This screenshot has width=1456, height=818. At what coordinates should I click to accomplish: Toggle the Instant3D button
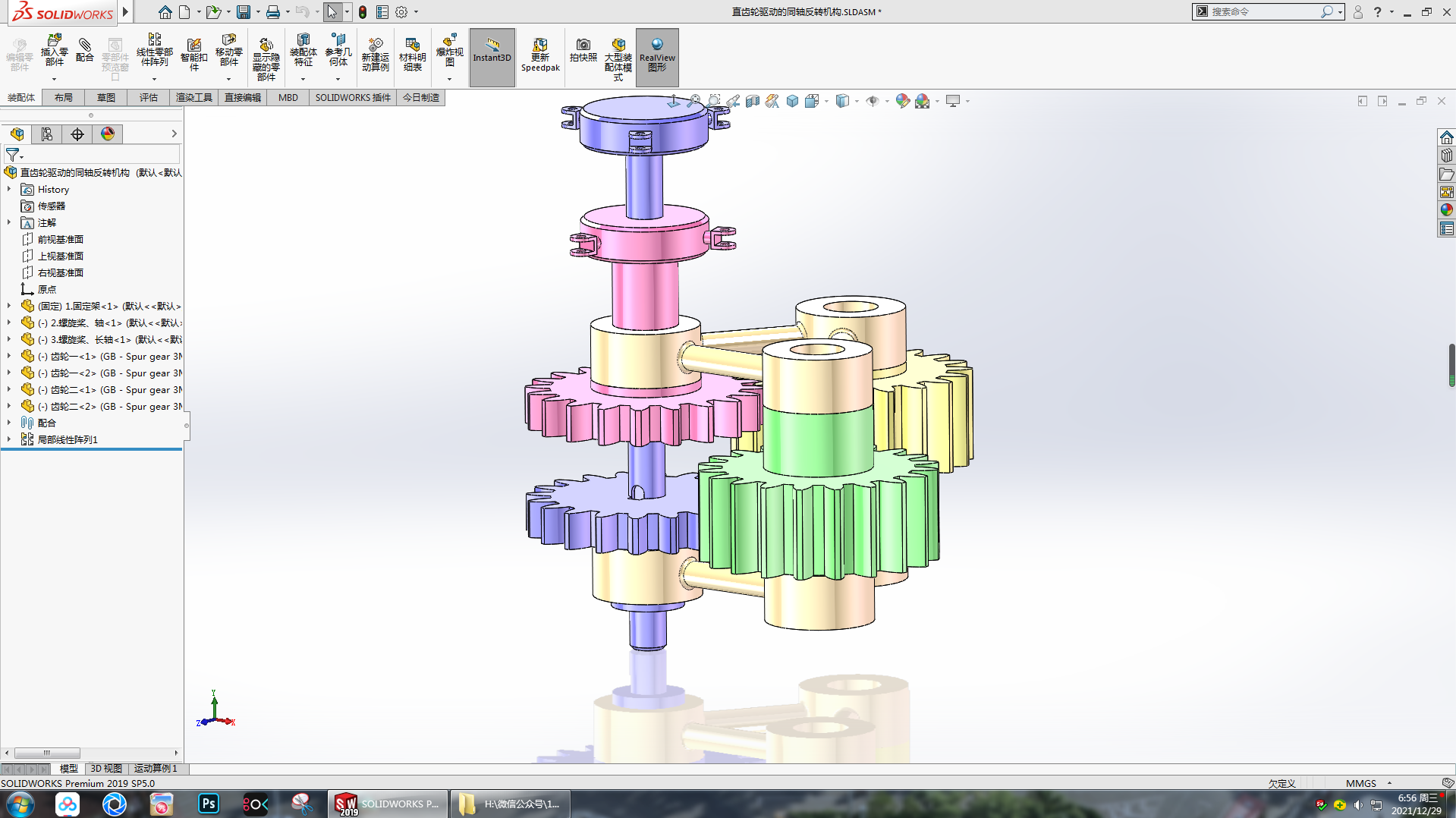click(492, 57)
